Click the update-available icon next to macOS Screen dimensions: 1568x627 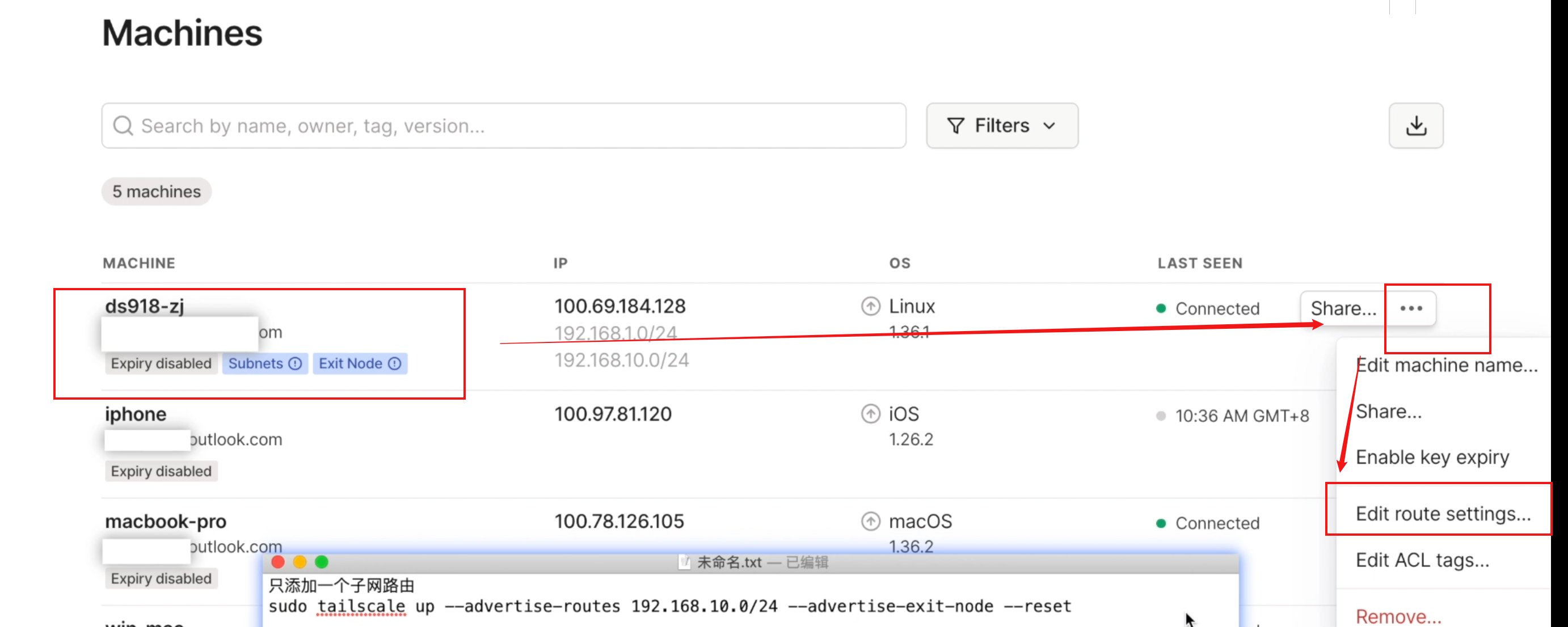[x=870, y=521]
